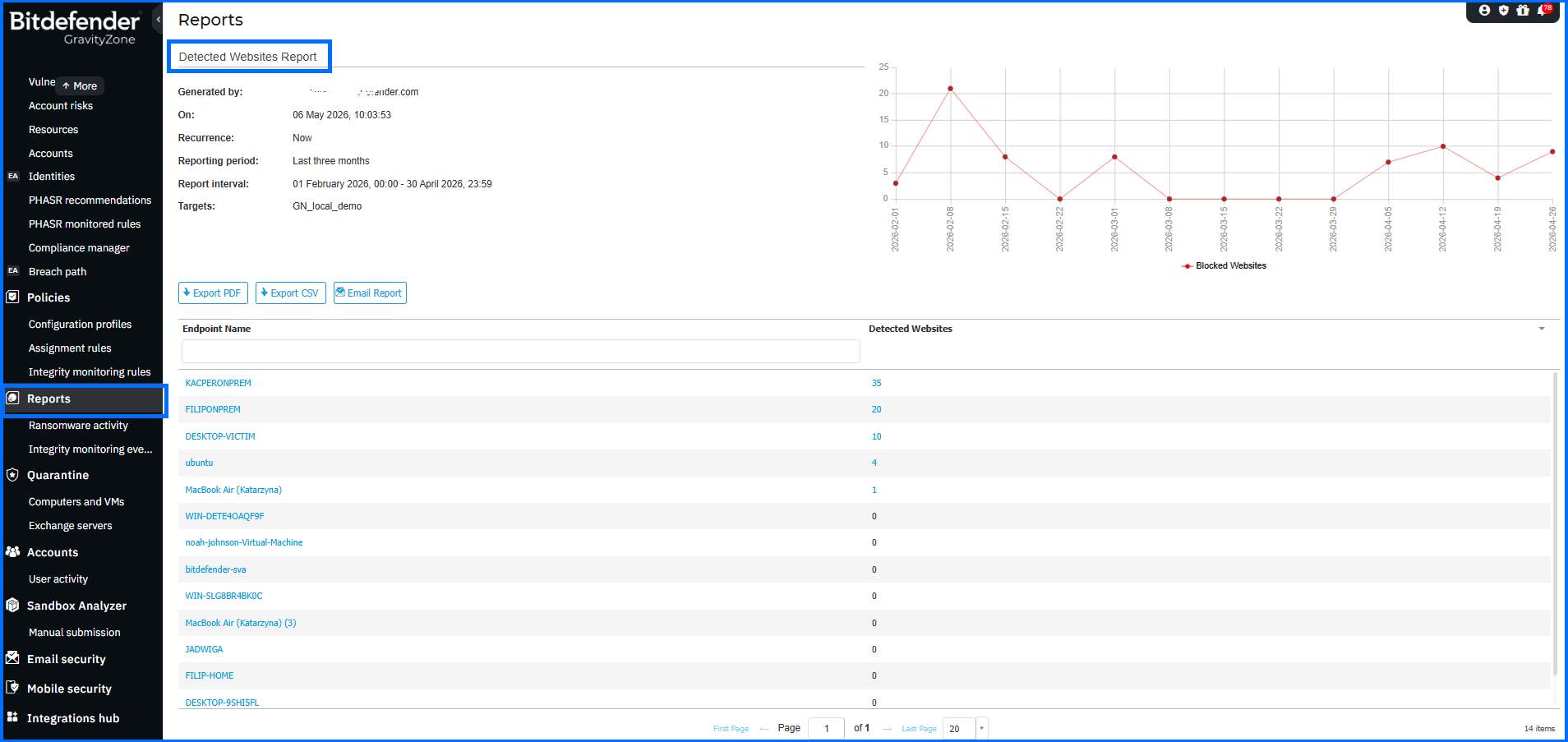Click the Mobile security icon
The image size is (1568, 742).
pos(12,688)
